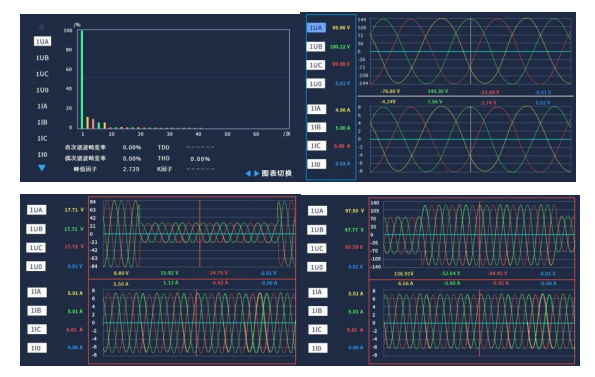Toggle 1U0 channel in the 17.71 V panel
Image resolution: width=595 pixels, height=377 pixels.
[x=36, y=266]
